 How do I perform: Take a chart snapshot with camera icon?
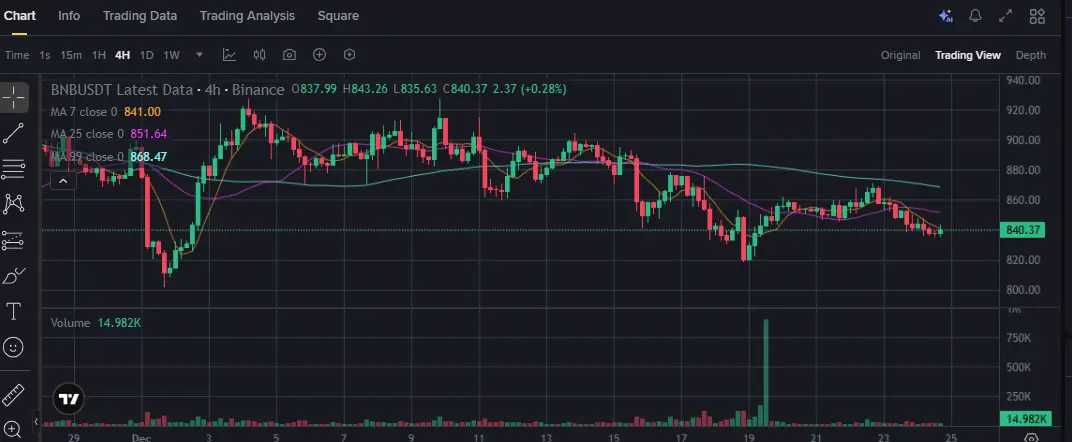click(x=289, y=55)
